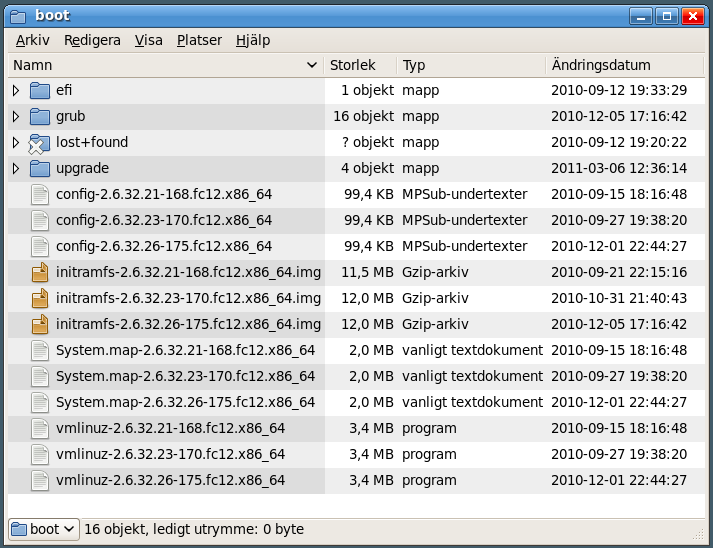Image resolution: width=713 pixels, height=548 pixels.
Task: Click file icon of vmlinuz-2.6.32.26-175
Action: 40,480
